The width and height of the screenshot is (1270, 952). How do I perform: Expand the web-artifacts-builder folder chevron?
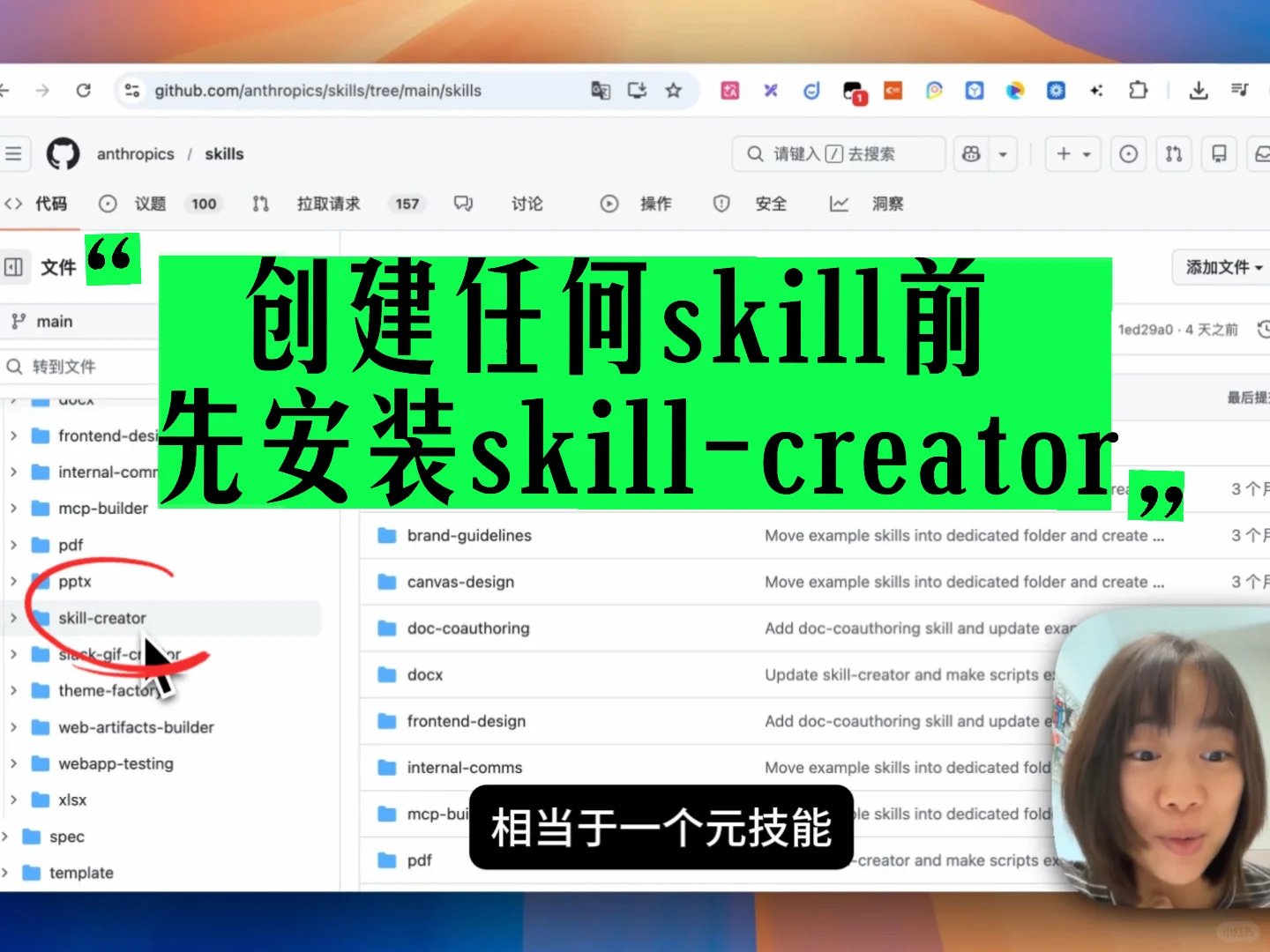[13, 727]
